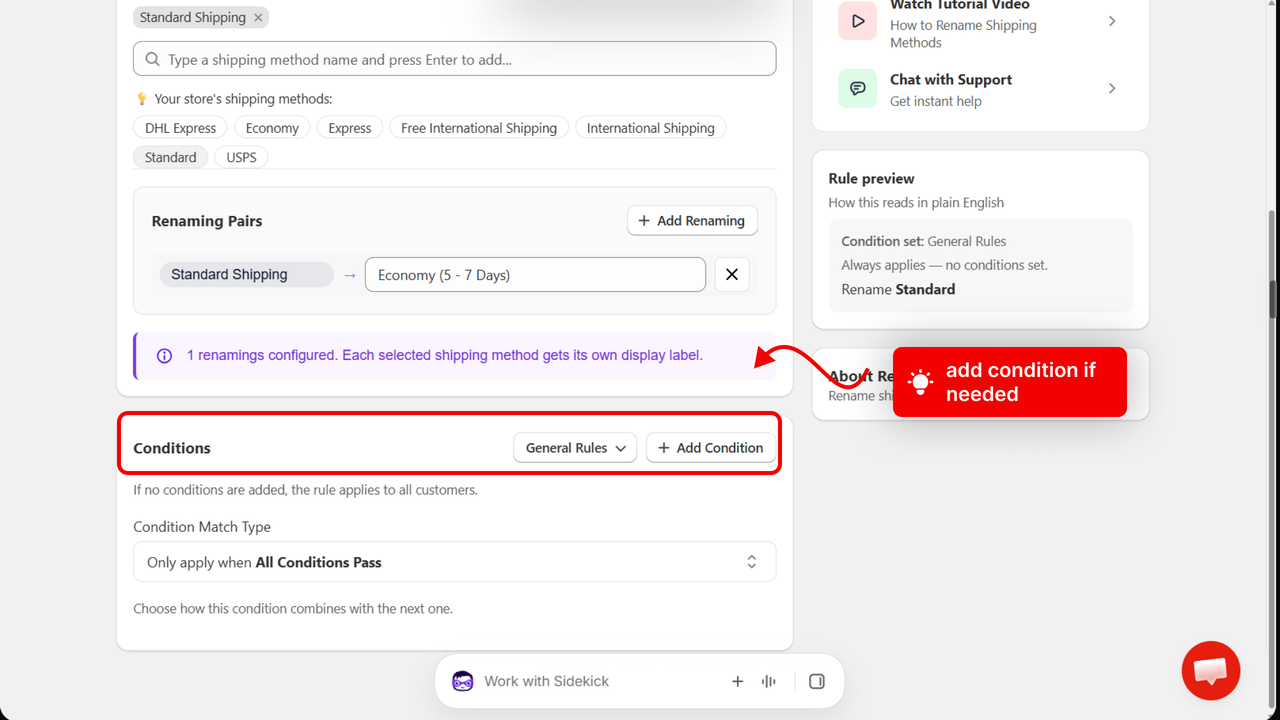Open Chat with Support
This screenshot has width=1280, height=720.
click(x=981, y=89)
